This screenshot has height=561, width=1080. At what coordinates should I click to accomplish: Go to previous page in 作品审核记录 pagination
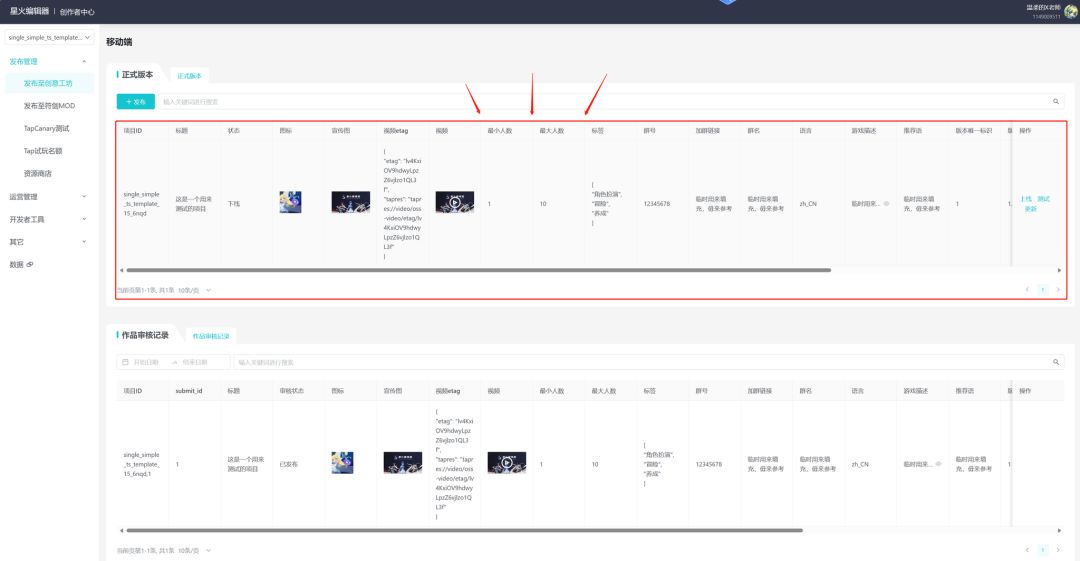coord(1027,550)
